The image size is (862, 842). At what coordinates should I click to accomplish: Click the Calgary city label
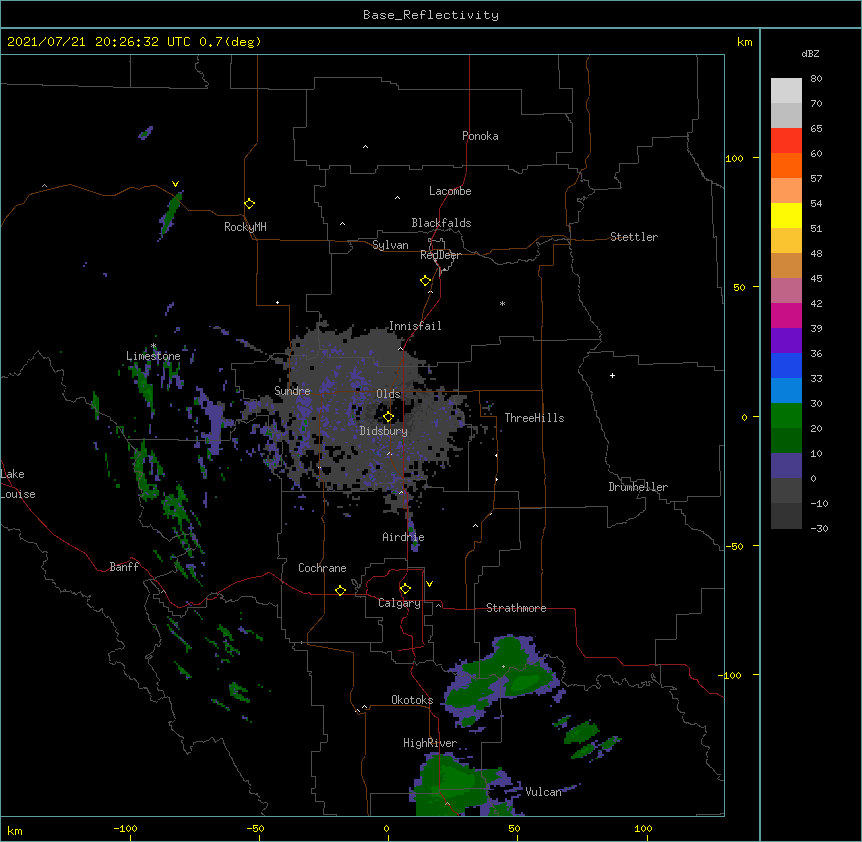pos(399,603)
